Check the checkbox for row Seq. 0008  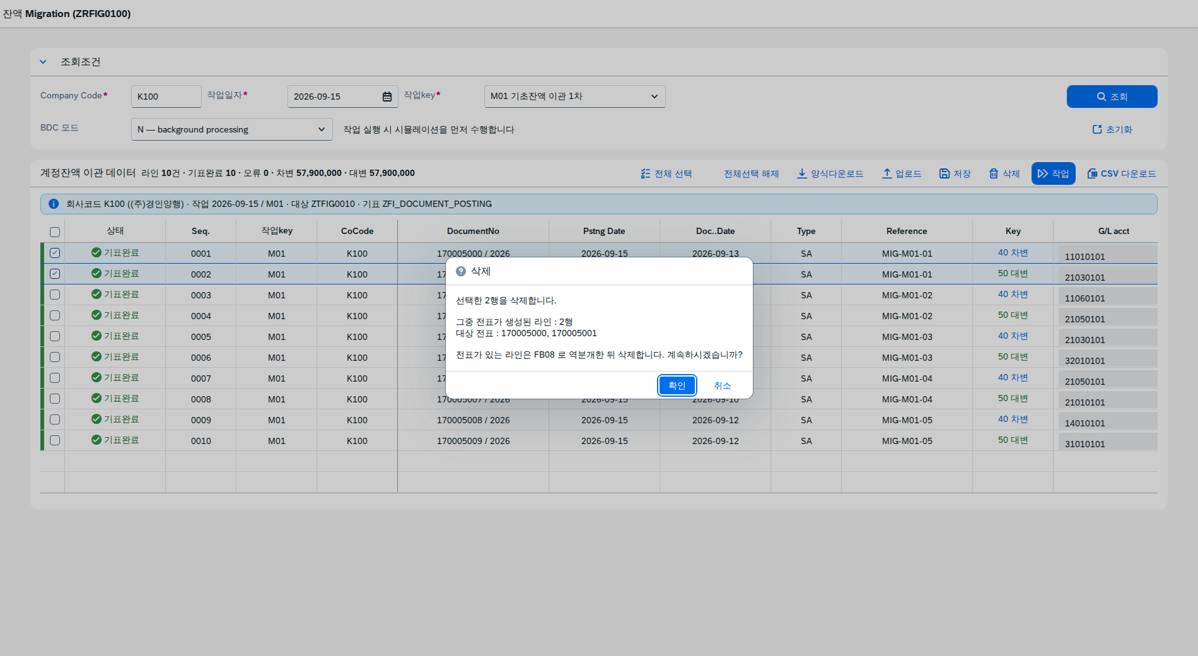point(55,399)
